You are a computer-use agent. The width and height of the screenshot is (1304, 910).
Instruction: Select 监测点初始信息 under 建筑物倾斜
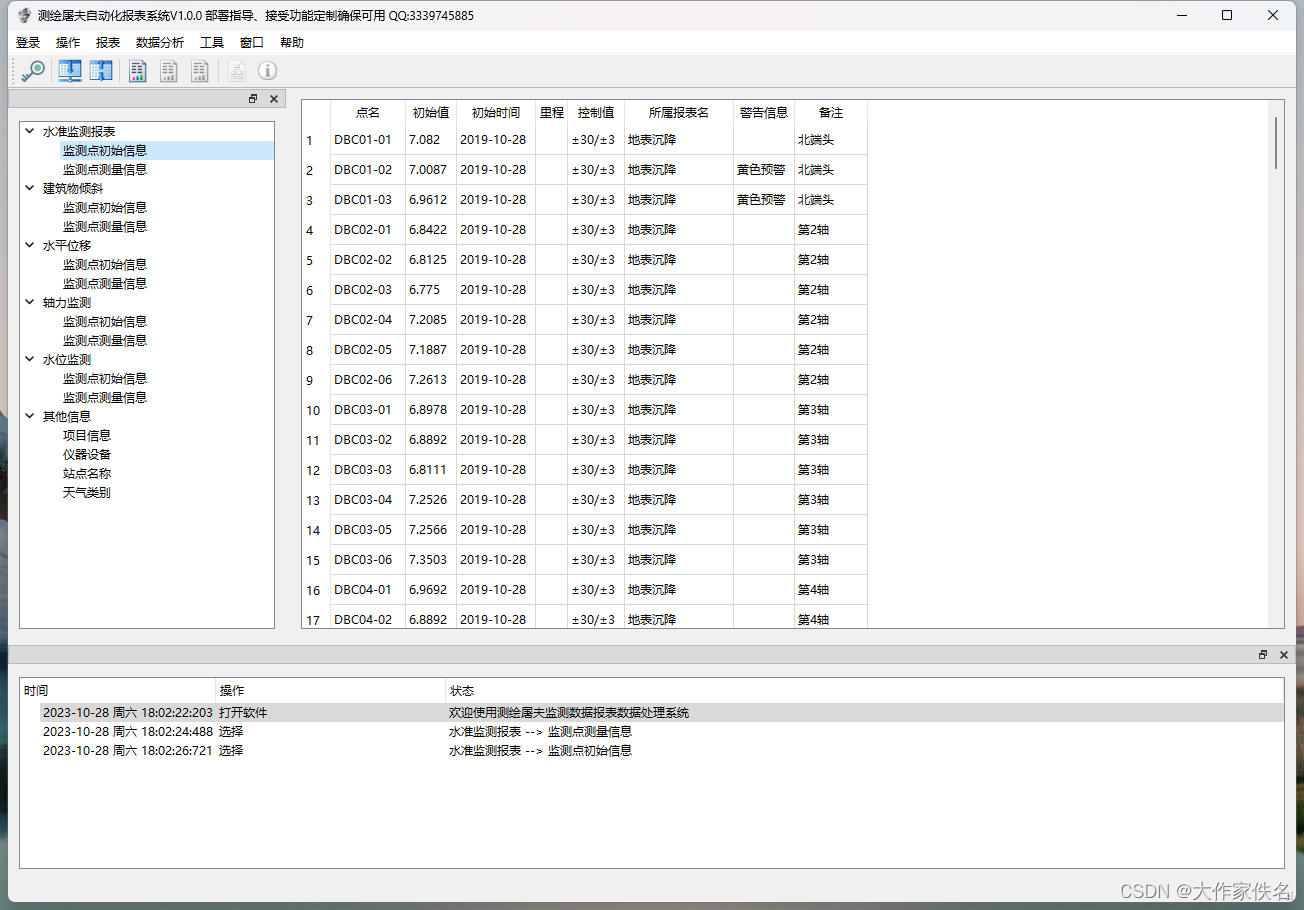(105, 208)
